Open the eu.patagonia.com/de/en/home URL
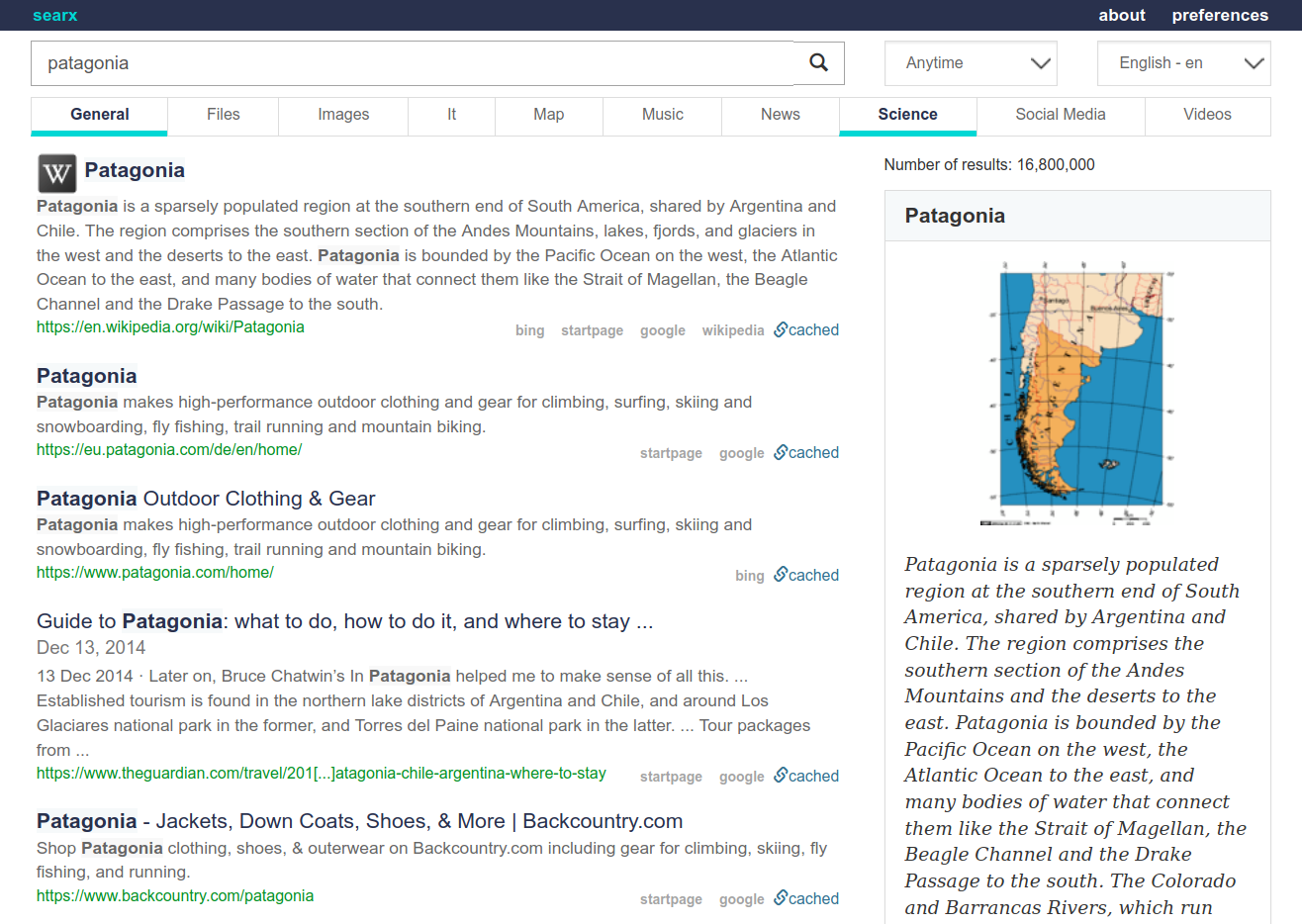 [169, 450]
